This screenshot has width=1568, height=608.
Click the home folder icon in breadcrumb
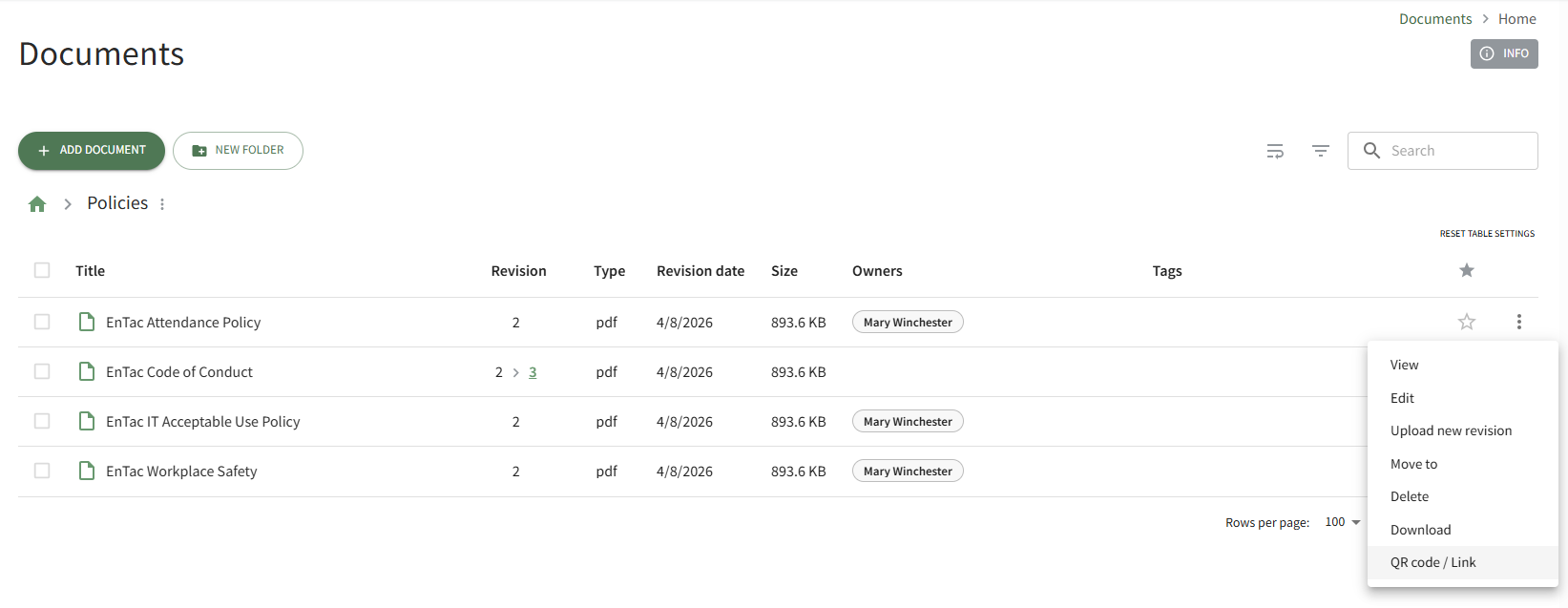tap(37, 204)
